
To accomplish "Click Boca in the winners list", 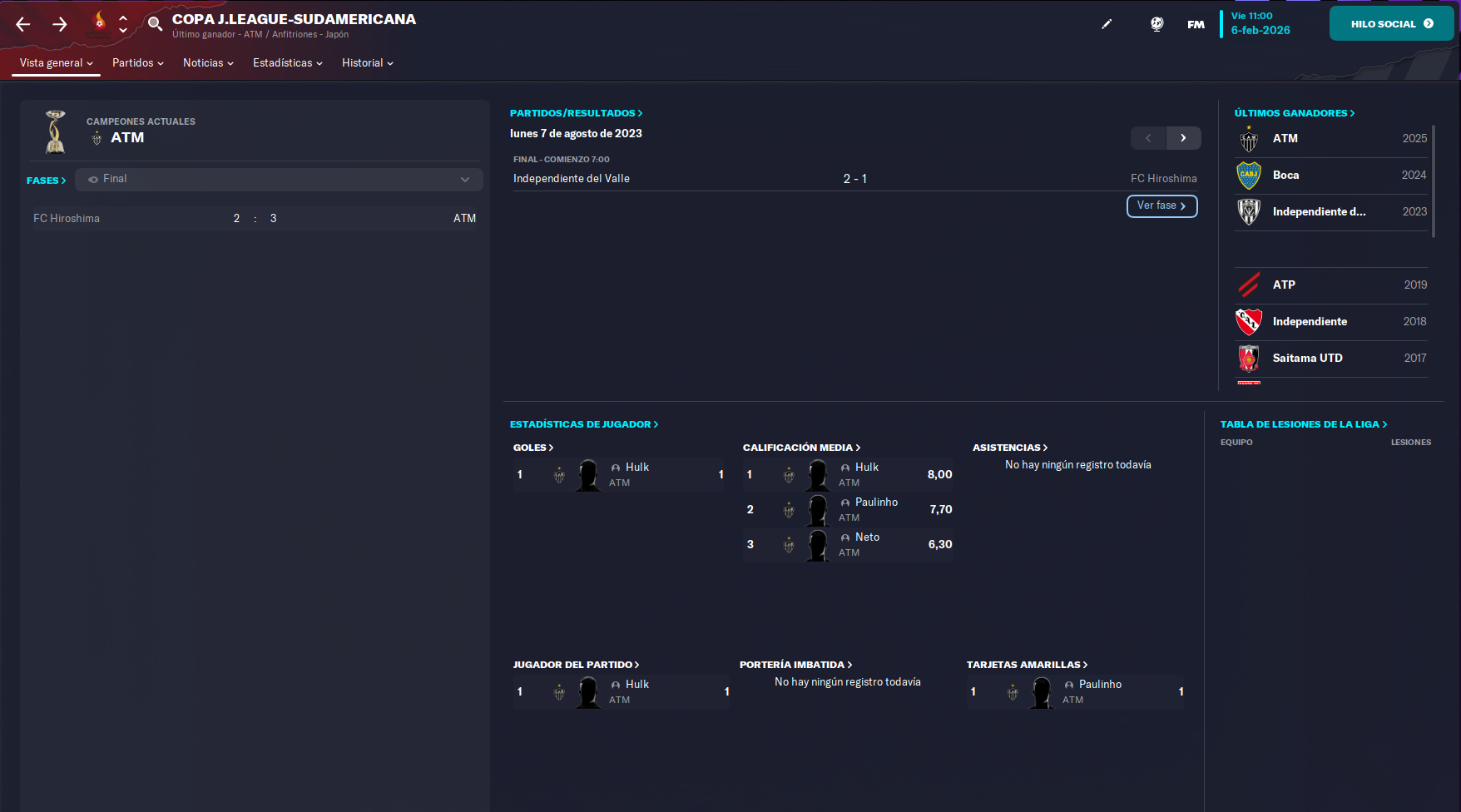I will point(1285,176).
